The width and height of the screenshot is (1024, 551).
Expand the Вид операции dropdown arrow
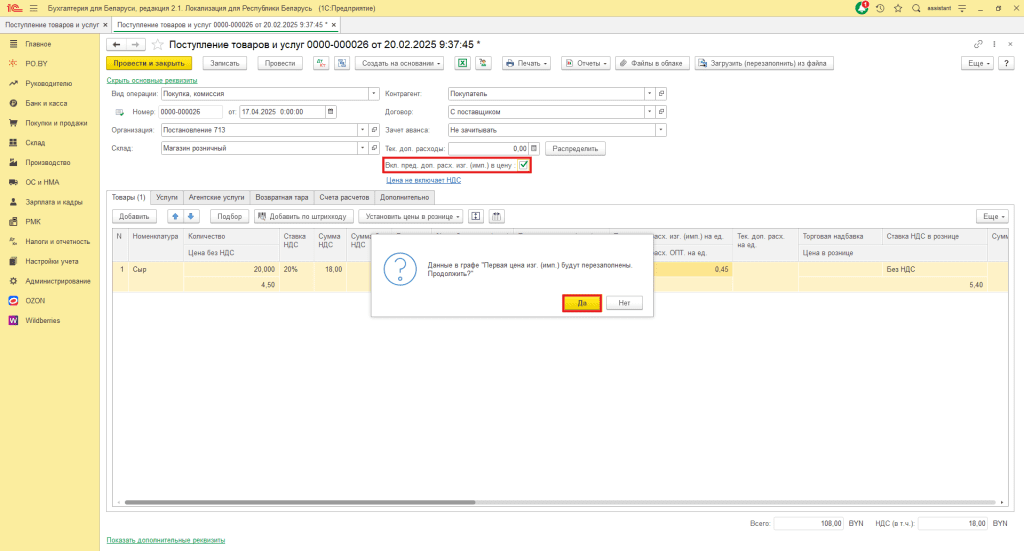374,93
